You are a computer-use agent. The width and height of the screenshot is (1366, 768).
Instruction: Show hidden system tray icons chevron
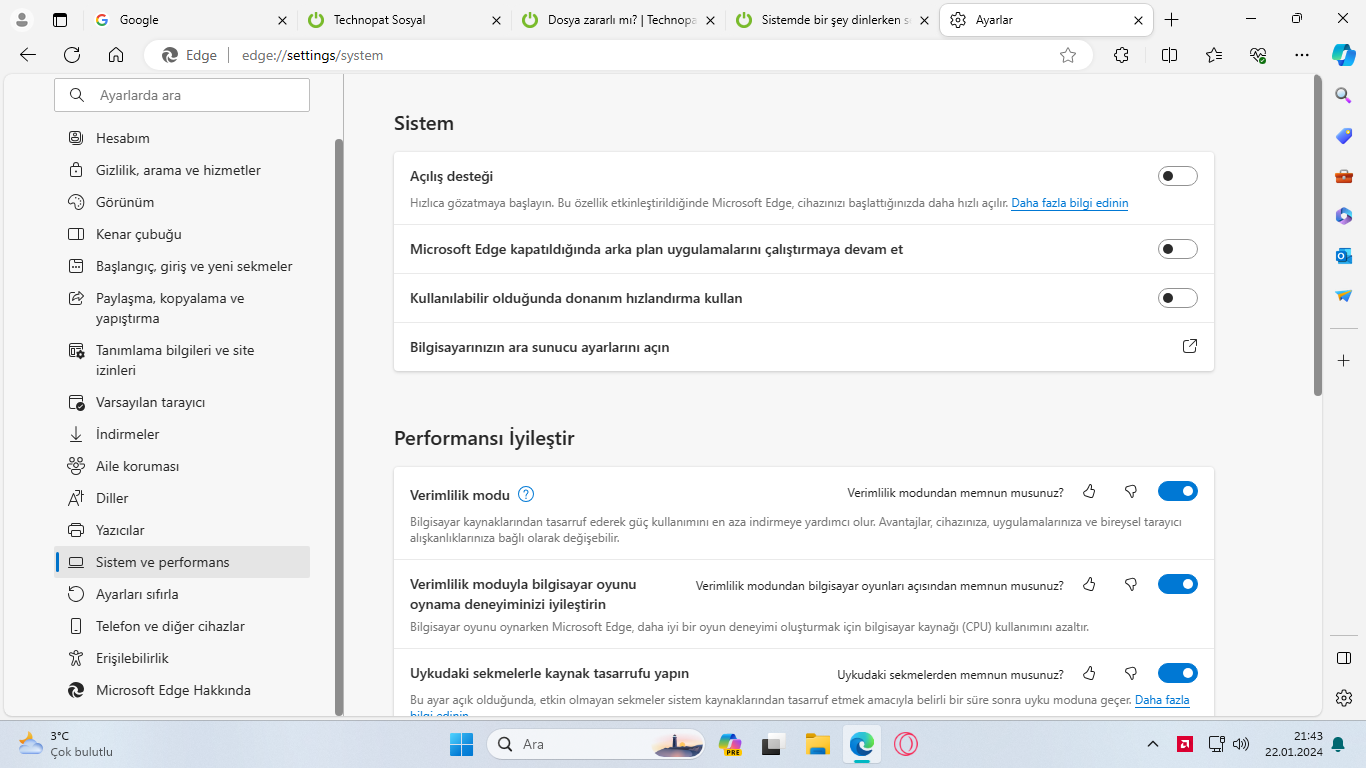[x=1153, y=744]
